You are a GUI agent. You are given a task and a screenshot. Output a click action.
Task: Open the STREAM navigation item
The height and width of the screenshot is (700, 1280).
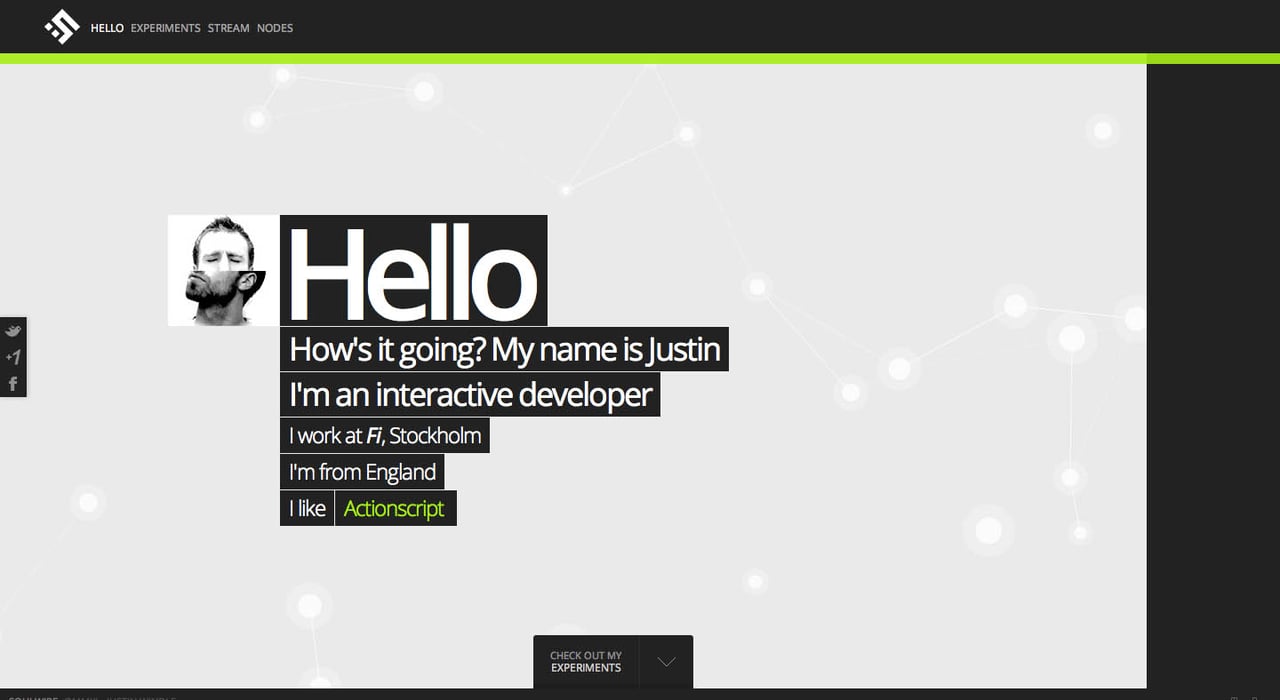(x=228, y=28)
